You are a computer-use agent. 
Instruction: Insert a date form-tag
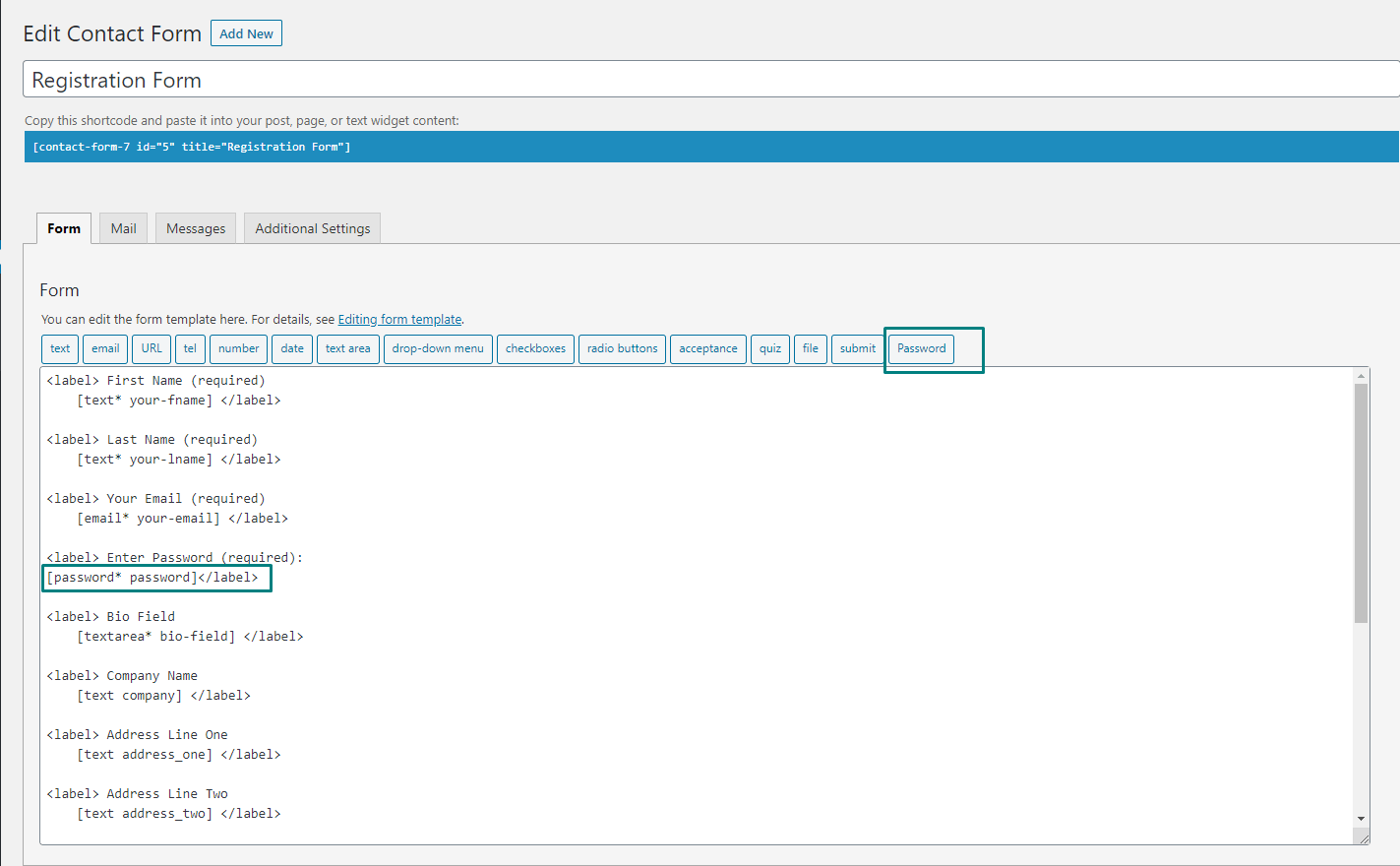pyautogui.click(x=292, y=348)
